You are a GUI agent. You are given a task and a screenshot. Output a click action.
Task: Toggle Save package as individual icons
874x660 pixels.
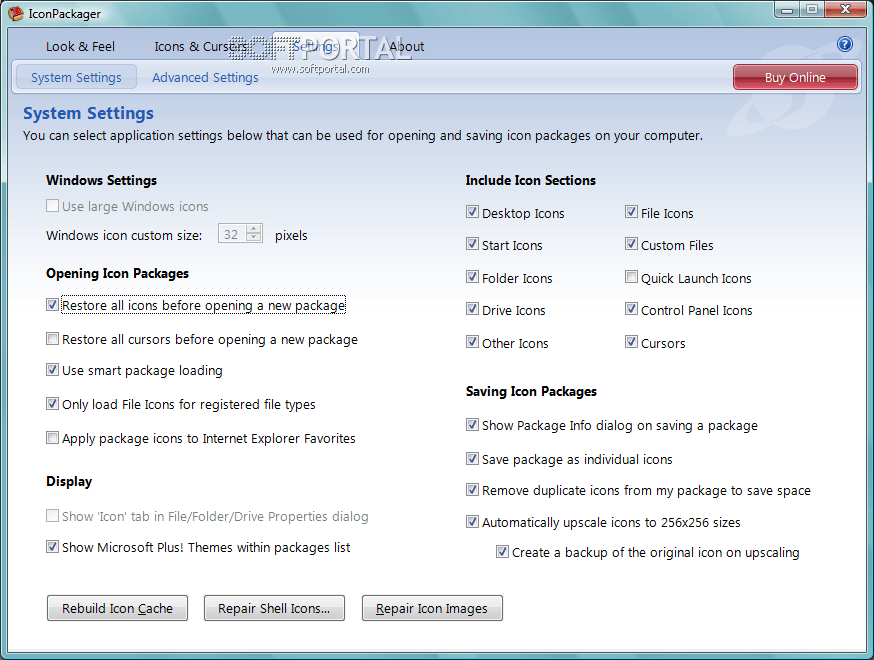pyautogui.click(x=472, y=459)
